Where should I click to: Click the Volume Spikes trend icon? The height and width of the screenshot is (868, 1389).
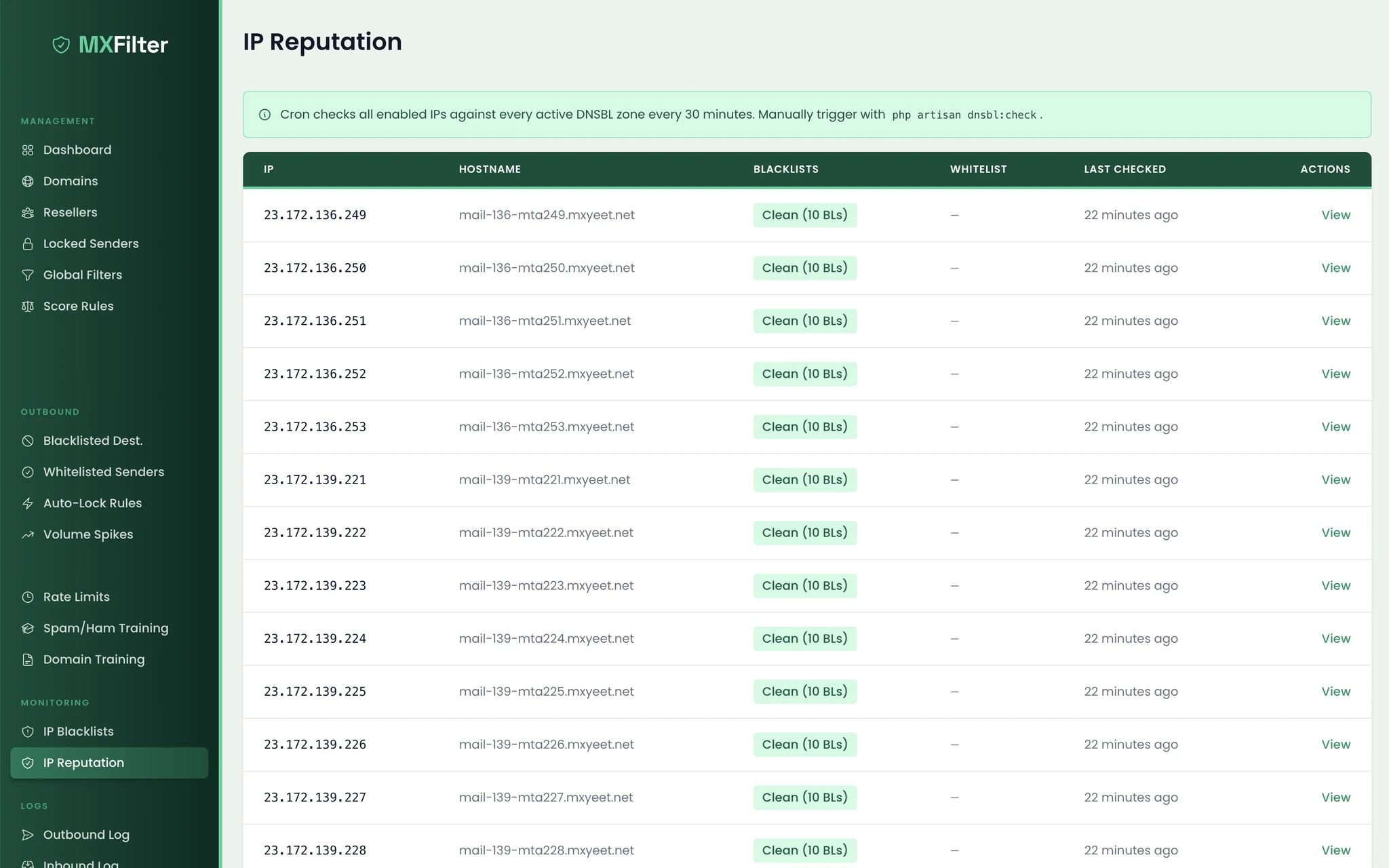click(x=28, y=534)
